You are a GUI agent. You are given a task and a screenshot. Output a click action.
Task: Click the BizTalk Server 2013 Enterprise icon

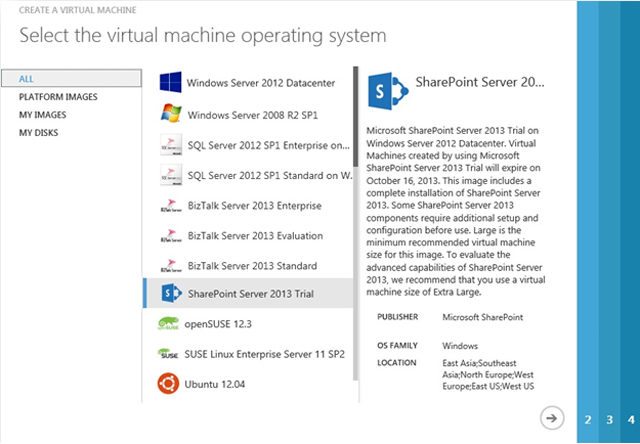[x=171, y=205]
